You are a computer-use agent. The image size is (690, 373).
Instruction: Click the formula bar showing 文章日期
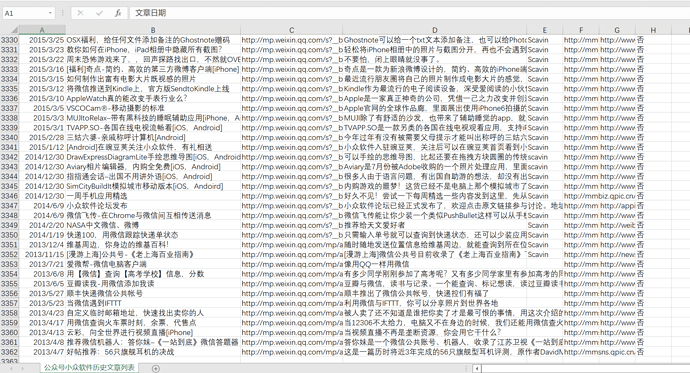click(x=409, y=13)
